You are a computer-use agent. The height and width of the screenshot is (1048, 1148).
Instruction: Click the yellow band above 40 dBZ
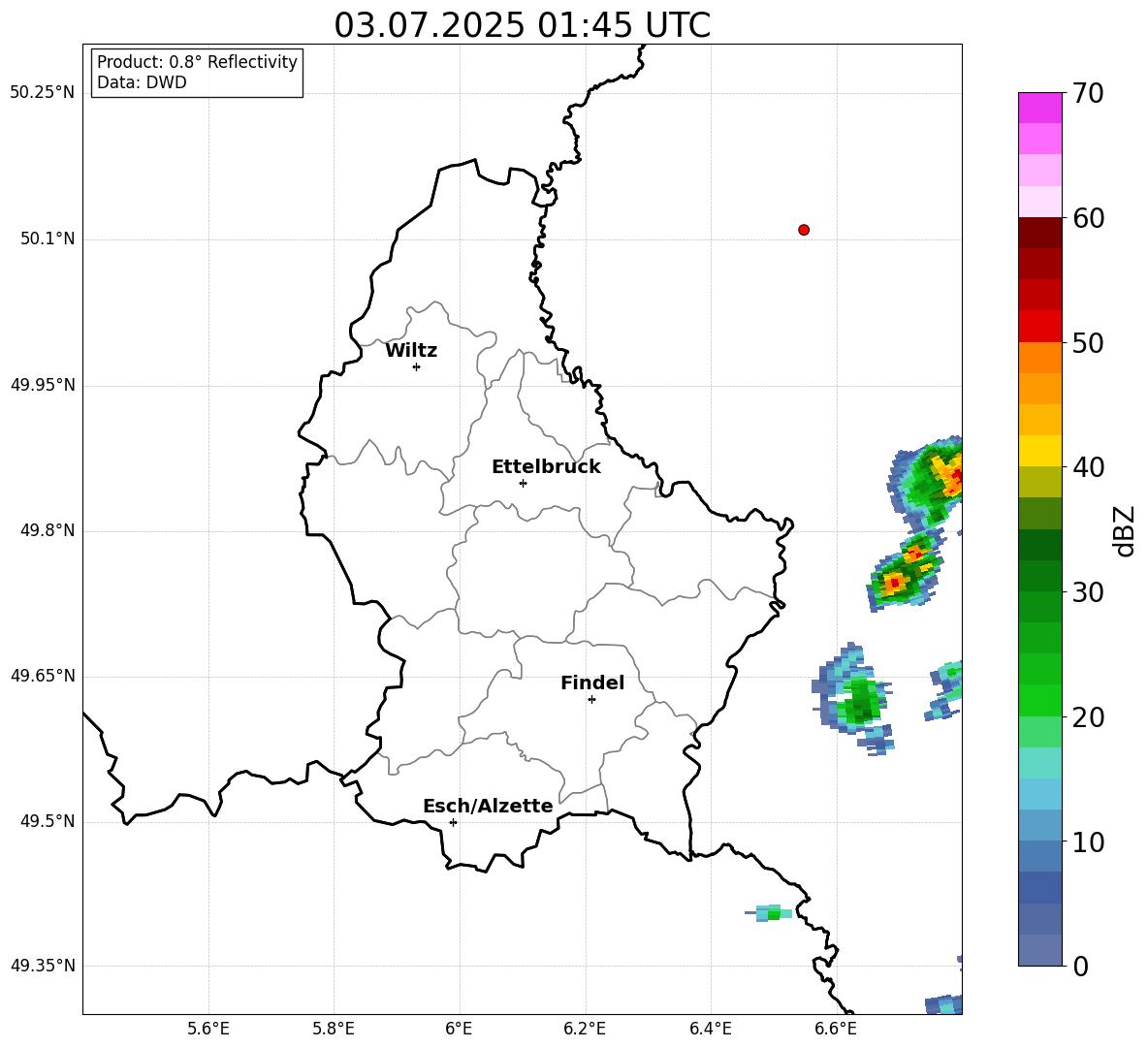coord(1039,451)
